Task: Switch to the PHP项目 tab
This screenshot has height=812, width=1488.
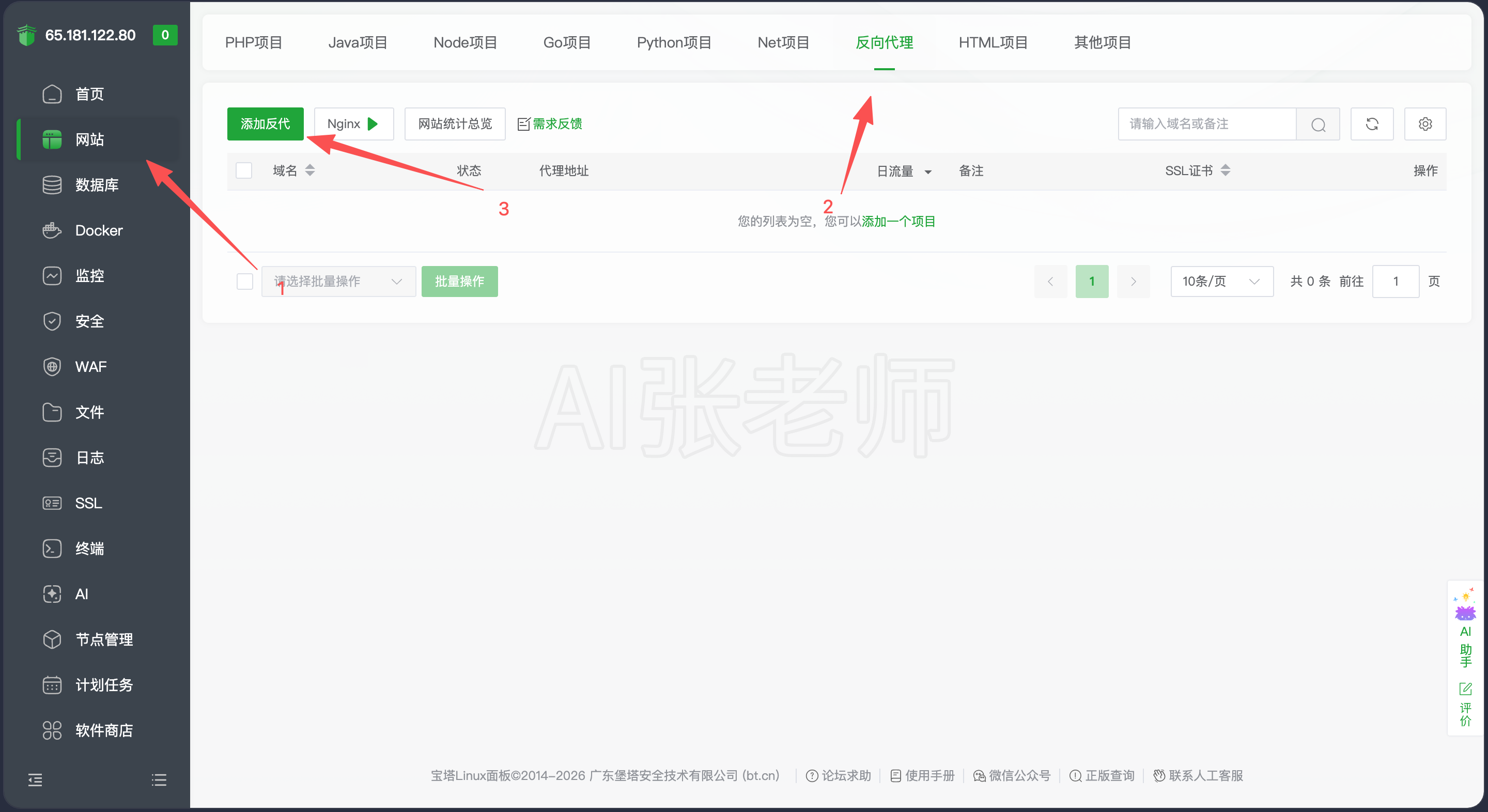Action: coord(254,43)
